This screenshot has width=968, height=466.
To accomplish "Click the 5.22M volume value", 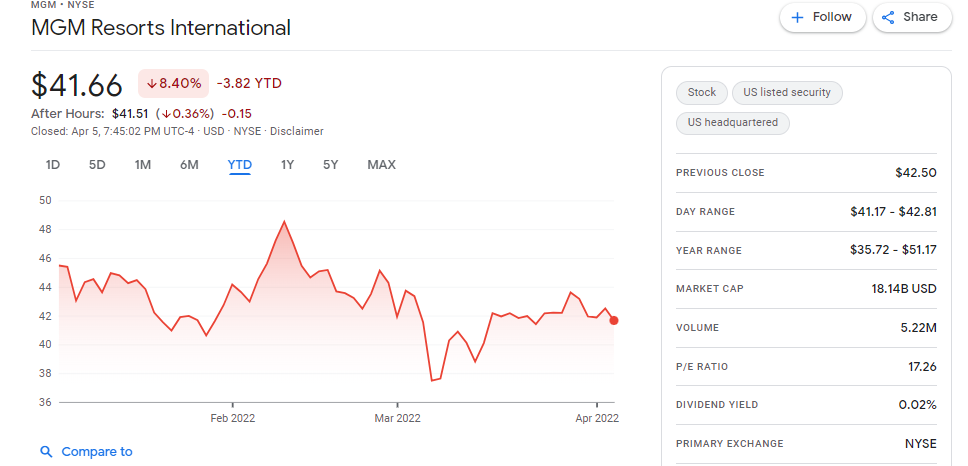I will 919,328.
